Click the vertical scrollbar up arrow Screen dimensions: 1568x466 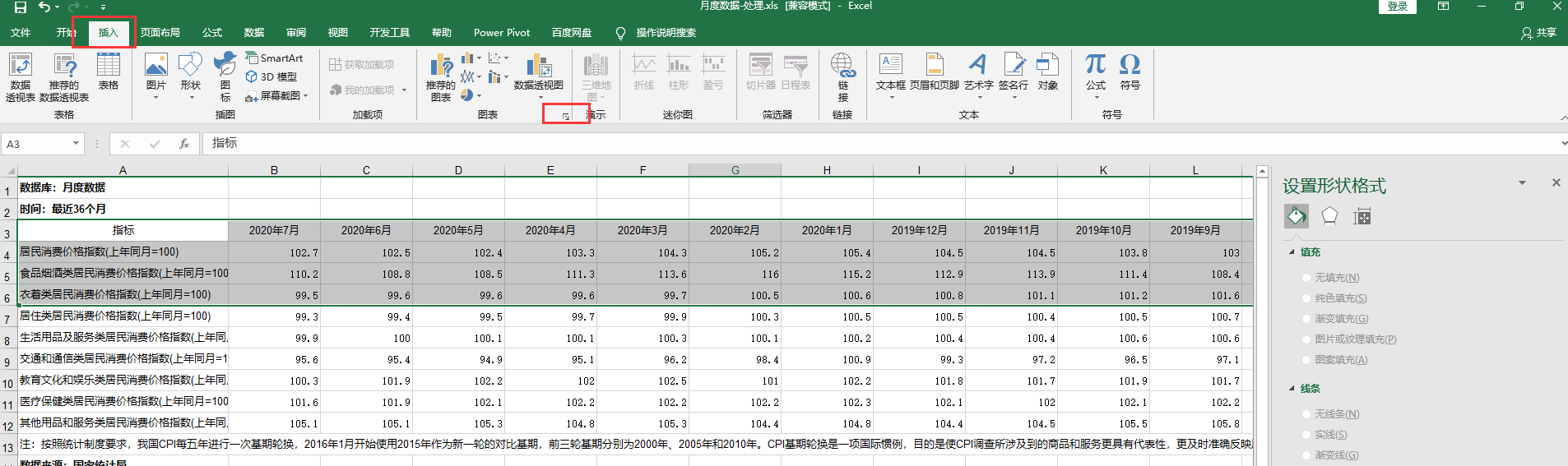tap(1262, 172)
